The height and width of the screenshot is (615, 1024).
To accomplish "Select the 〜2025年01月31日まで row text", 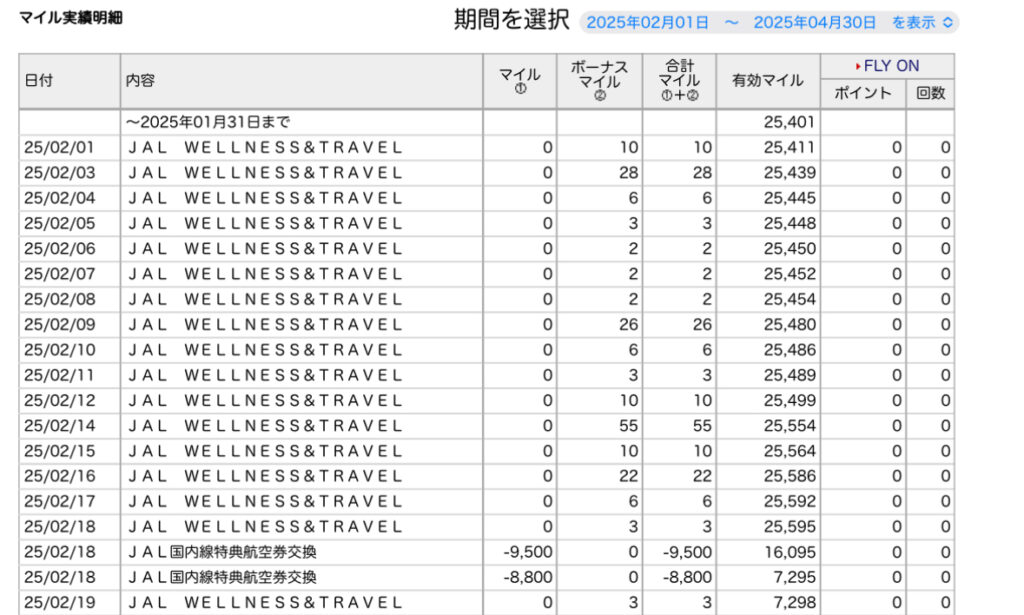I will click(x=208, y=122).
